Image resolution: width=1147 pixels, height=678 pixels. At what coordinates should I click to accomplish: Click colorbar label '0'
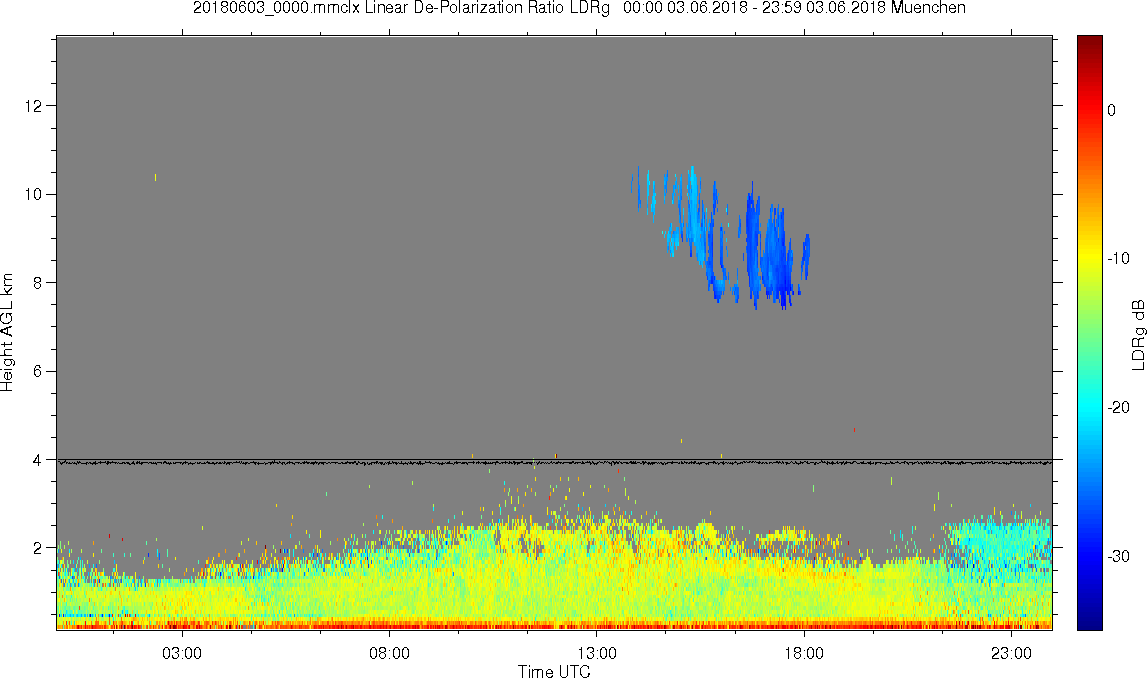1112,110
